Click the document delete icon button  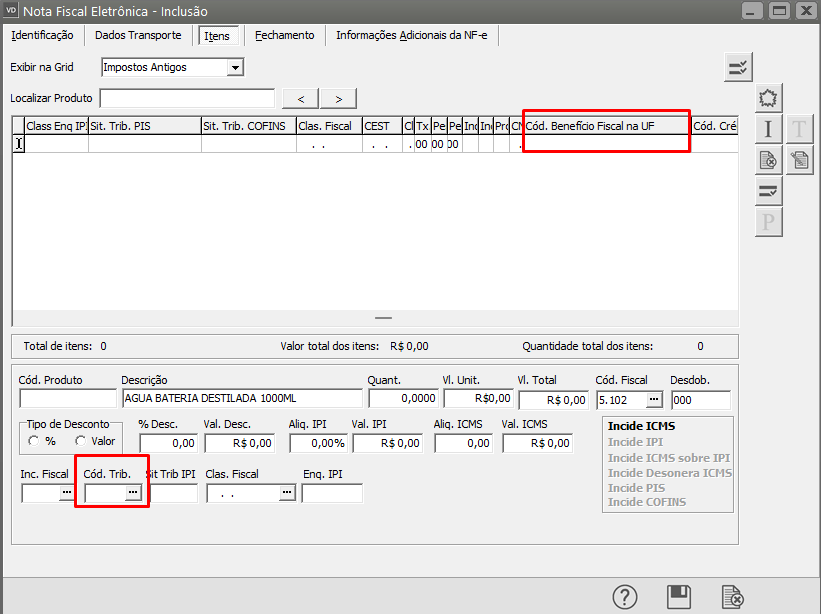768,159
